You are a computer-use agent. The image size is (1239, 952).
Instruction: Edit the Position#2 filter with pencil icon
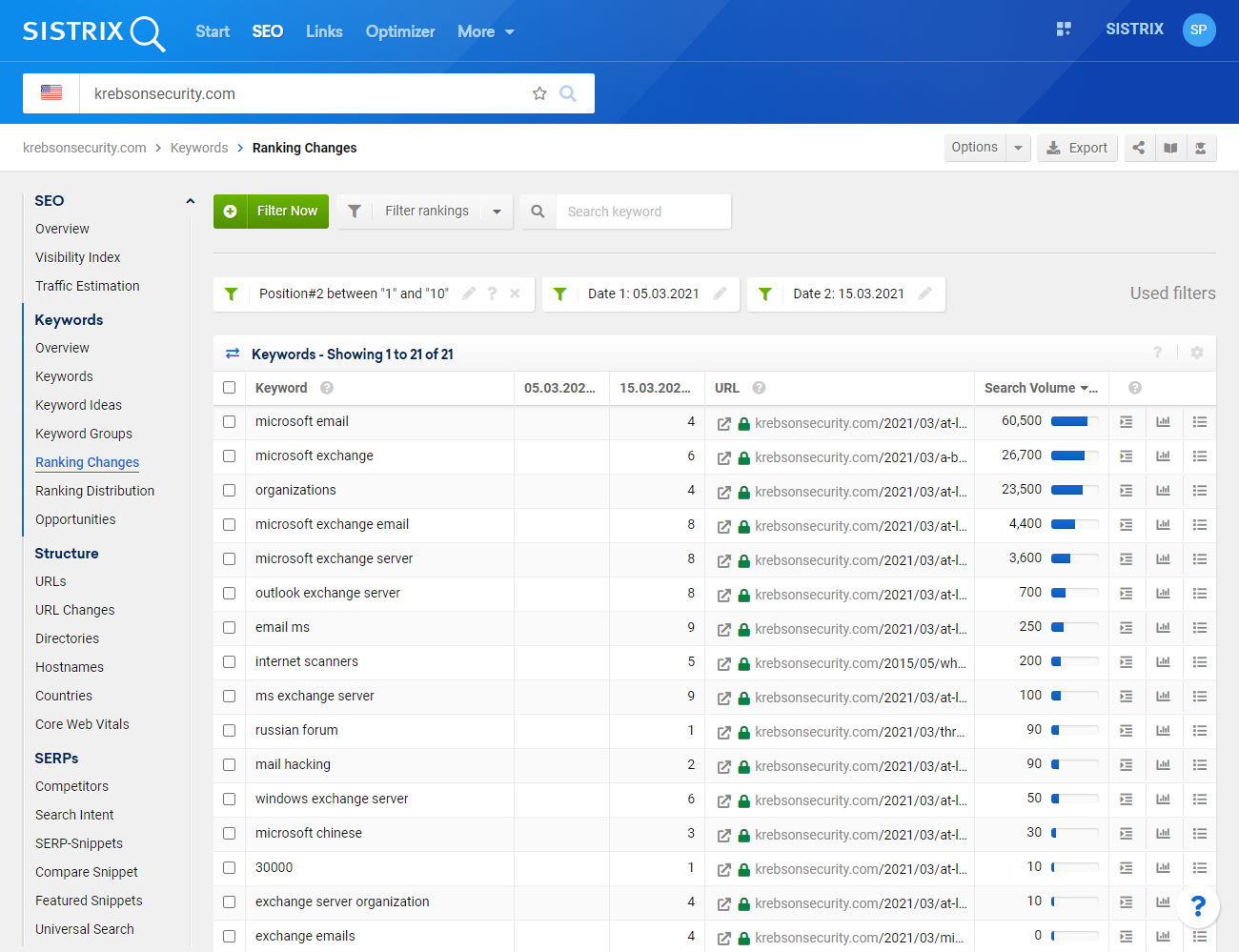pos(469,294)
